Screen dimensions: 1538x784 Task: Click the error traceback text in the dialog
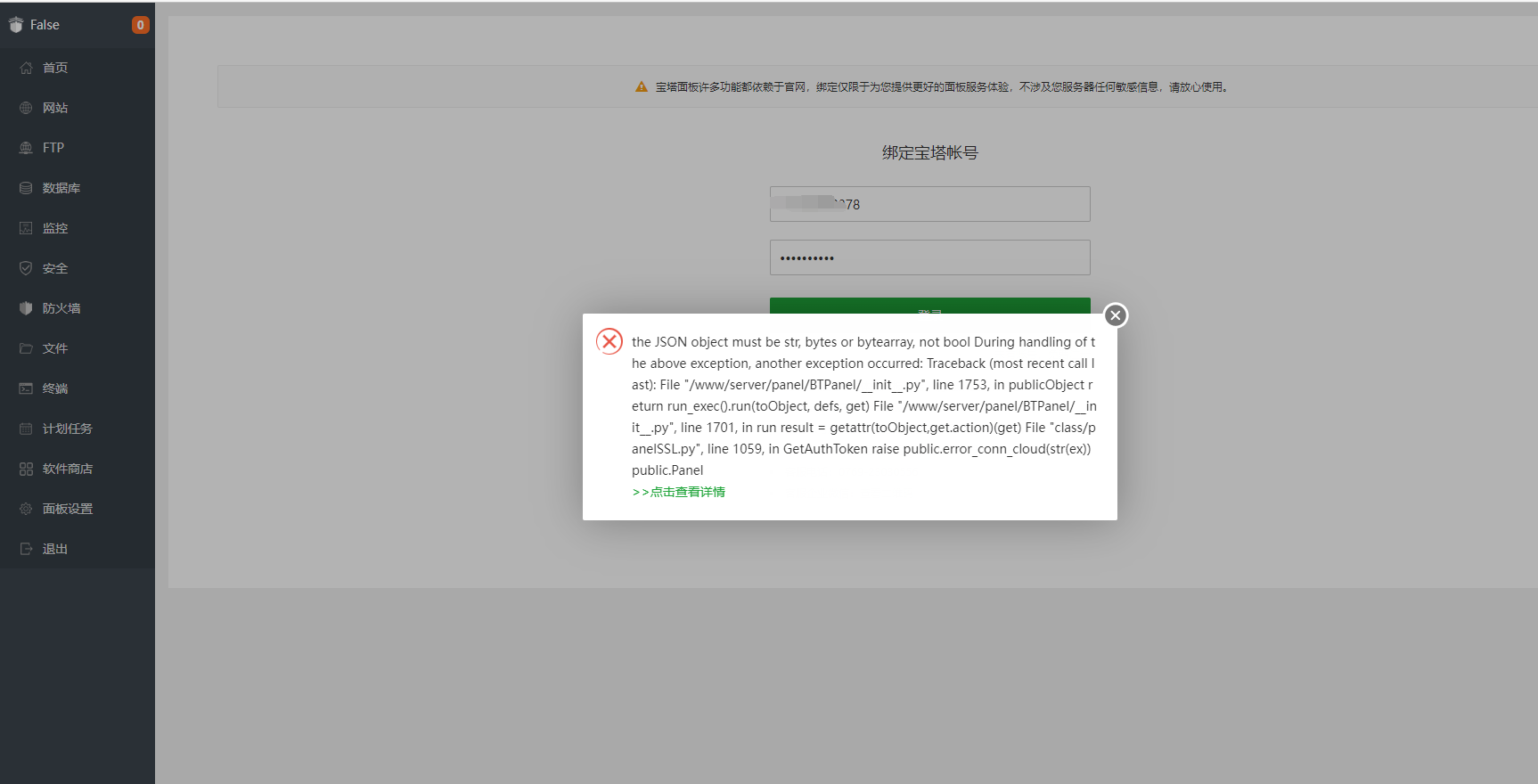864,406
